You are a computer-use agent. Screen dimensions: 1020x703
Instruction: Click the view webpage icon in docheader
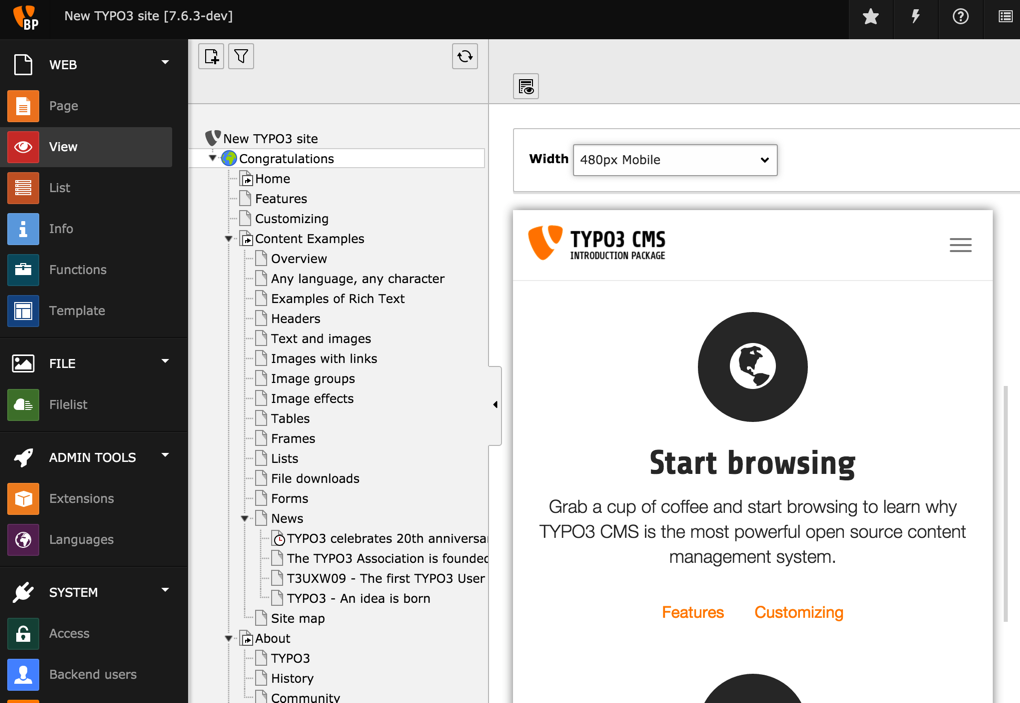coord(526,86)
